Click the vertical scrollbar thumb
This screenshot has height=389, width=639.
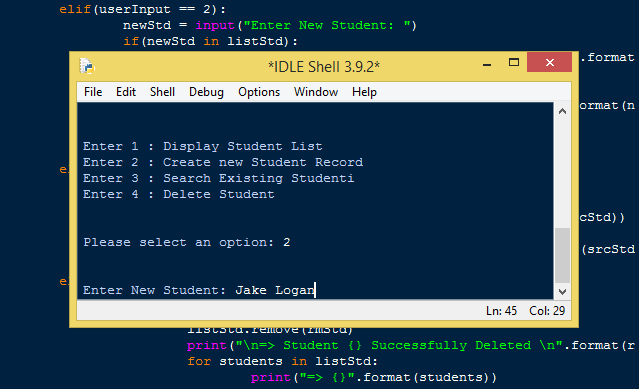point(562,255)
